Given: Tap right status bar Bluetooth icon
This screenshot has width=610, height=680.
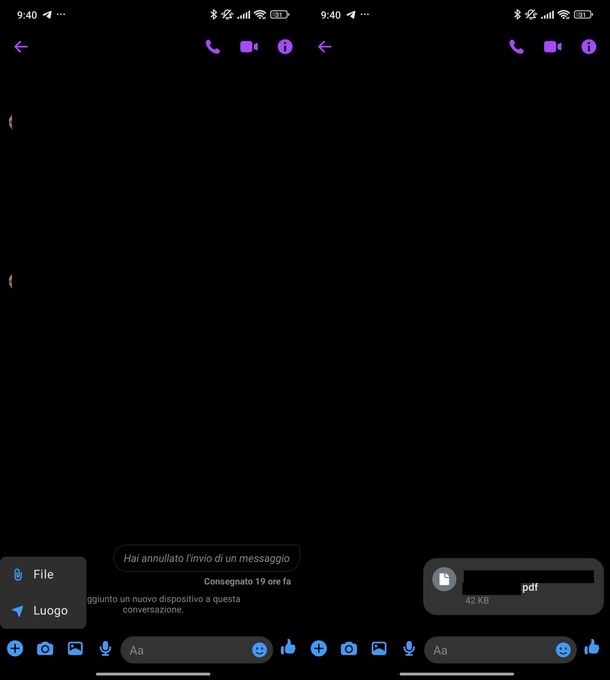Looking at the screenshot, I should point(517,15).
